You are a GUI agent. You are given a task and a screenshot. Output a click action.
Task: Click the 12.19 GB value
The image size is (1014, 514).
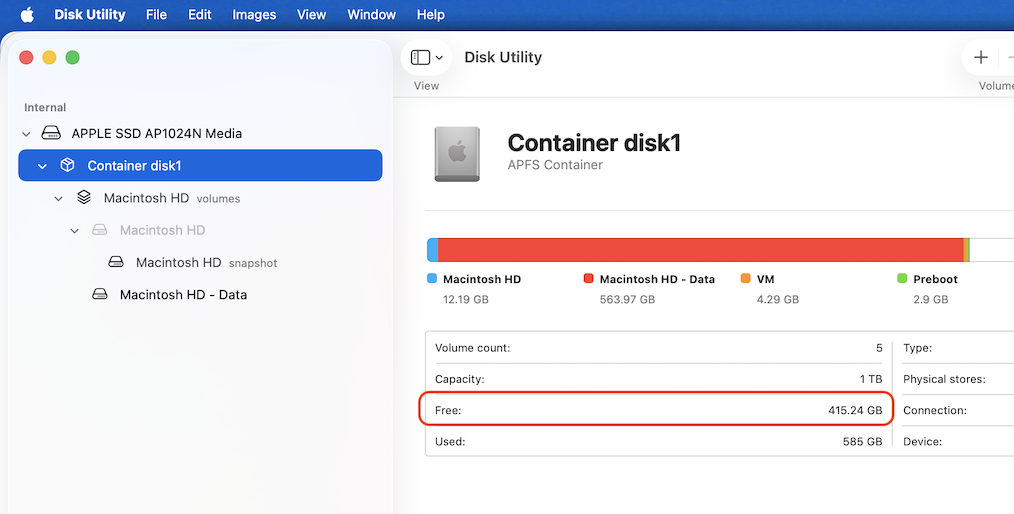tap(466, 299)
